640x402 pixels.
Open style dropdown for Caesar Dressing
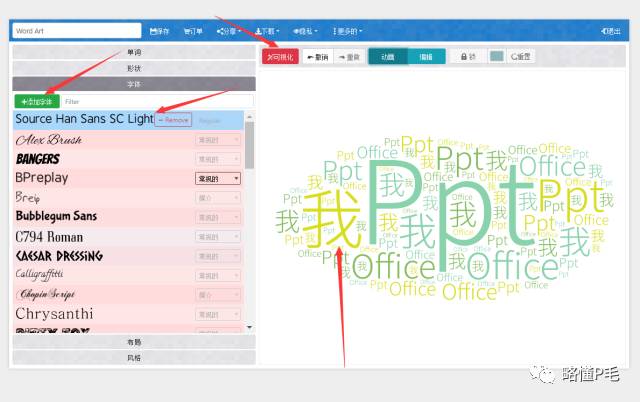218,256
